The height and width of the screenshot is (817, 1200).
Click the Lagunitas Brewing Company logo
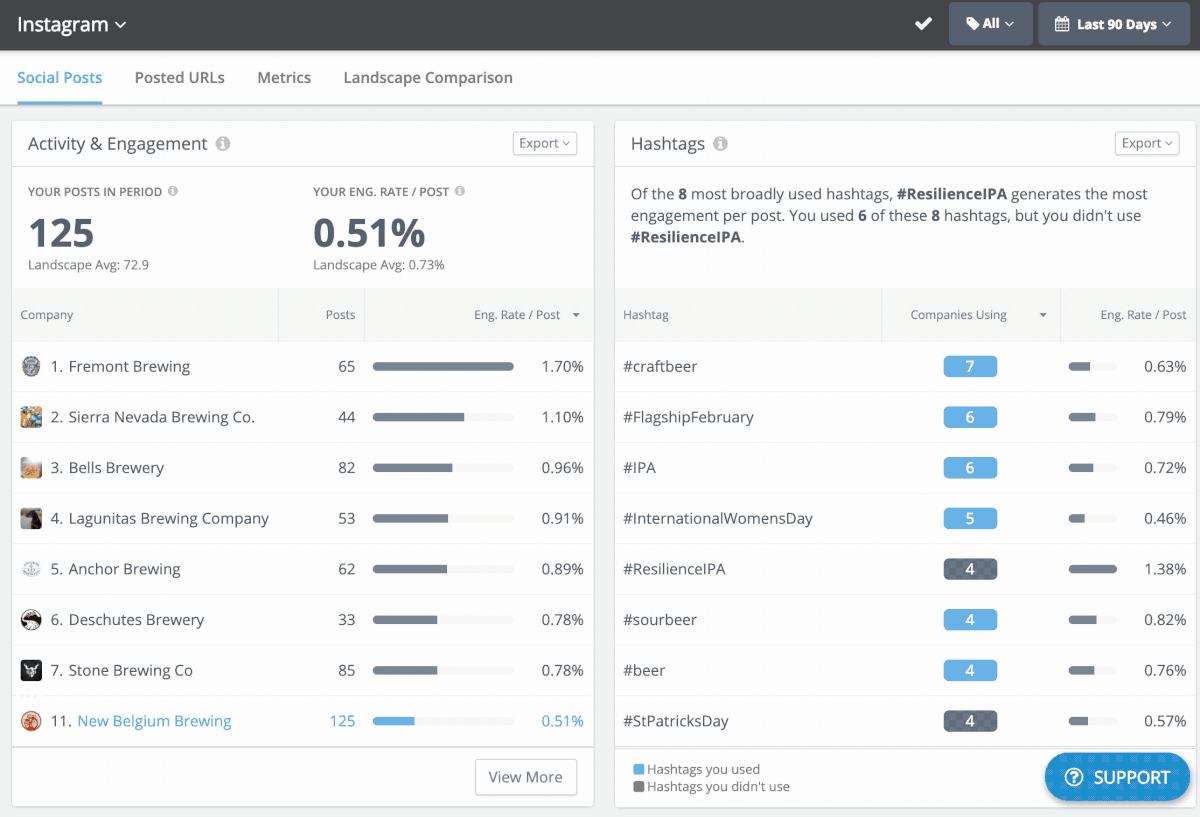coord(31,518)
